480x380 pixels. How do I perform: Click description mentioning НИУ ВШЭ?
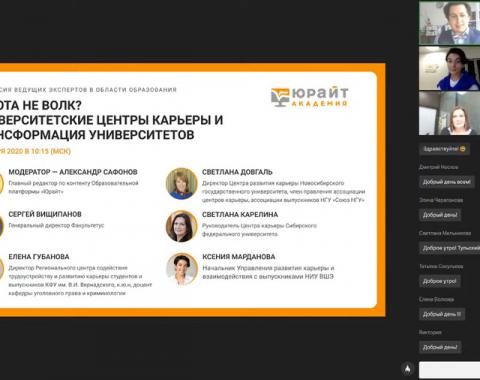[268, 272]
